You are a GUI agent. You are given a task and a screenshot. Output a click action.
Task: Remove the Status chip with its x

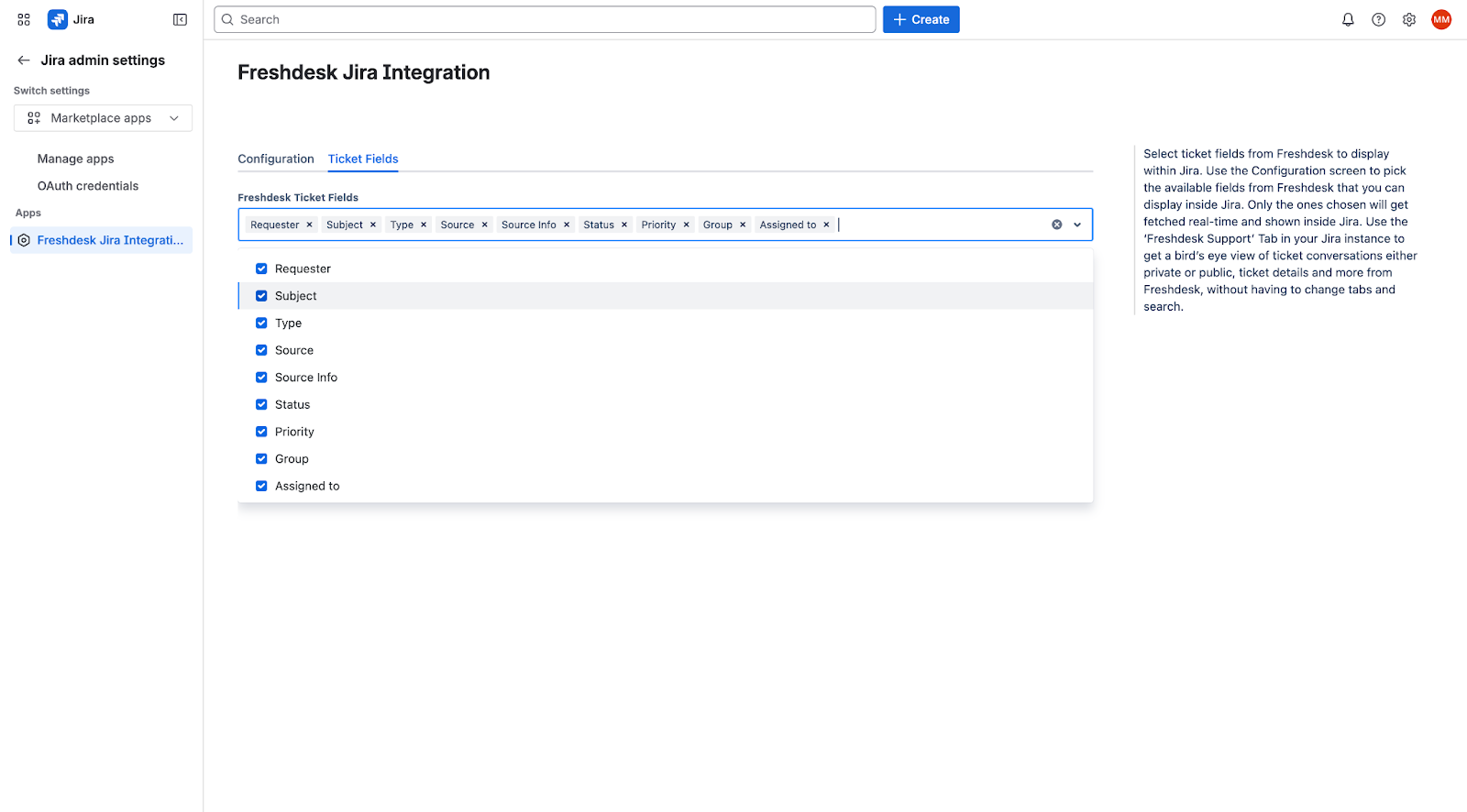(x=624, y=225)
